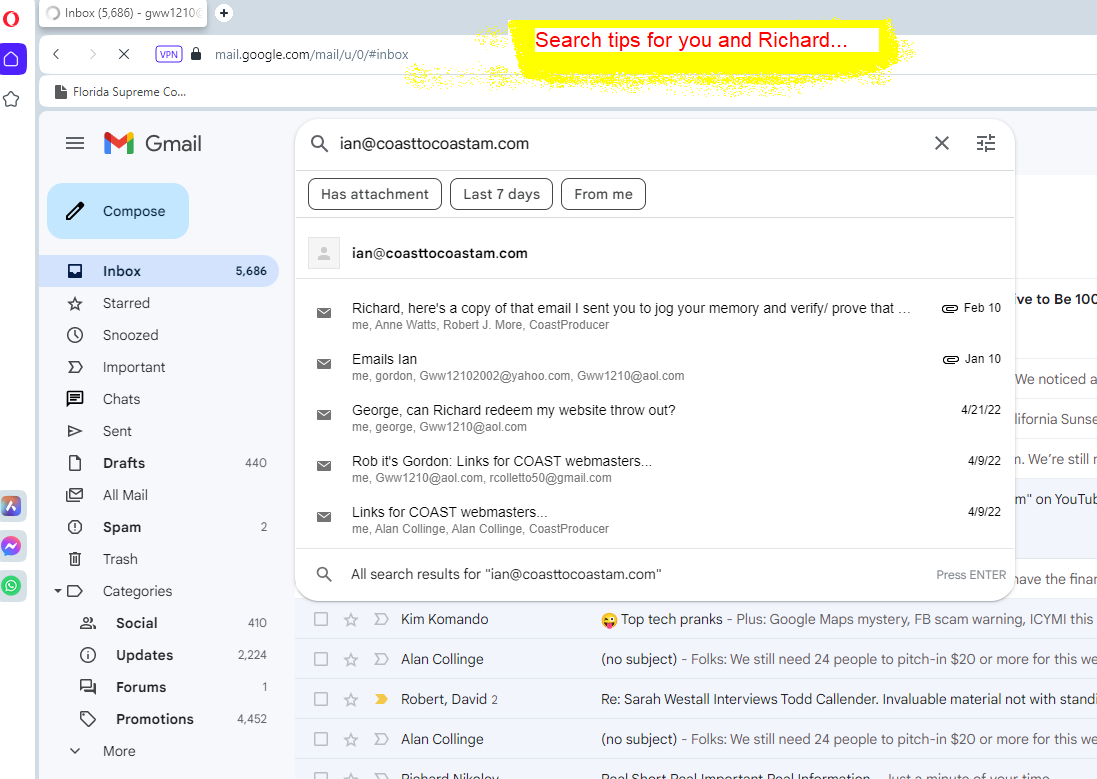Unmark Robert, David email as important
This screenshot has height=779, width=1097.
pyautogui.click(x=381, y=699)
